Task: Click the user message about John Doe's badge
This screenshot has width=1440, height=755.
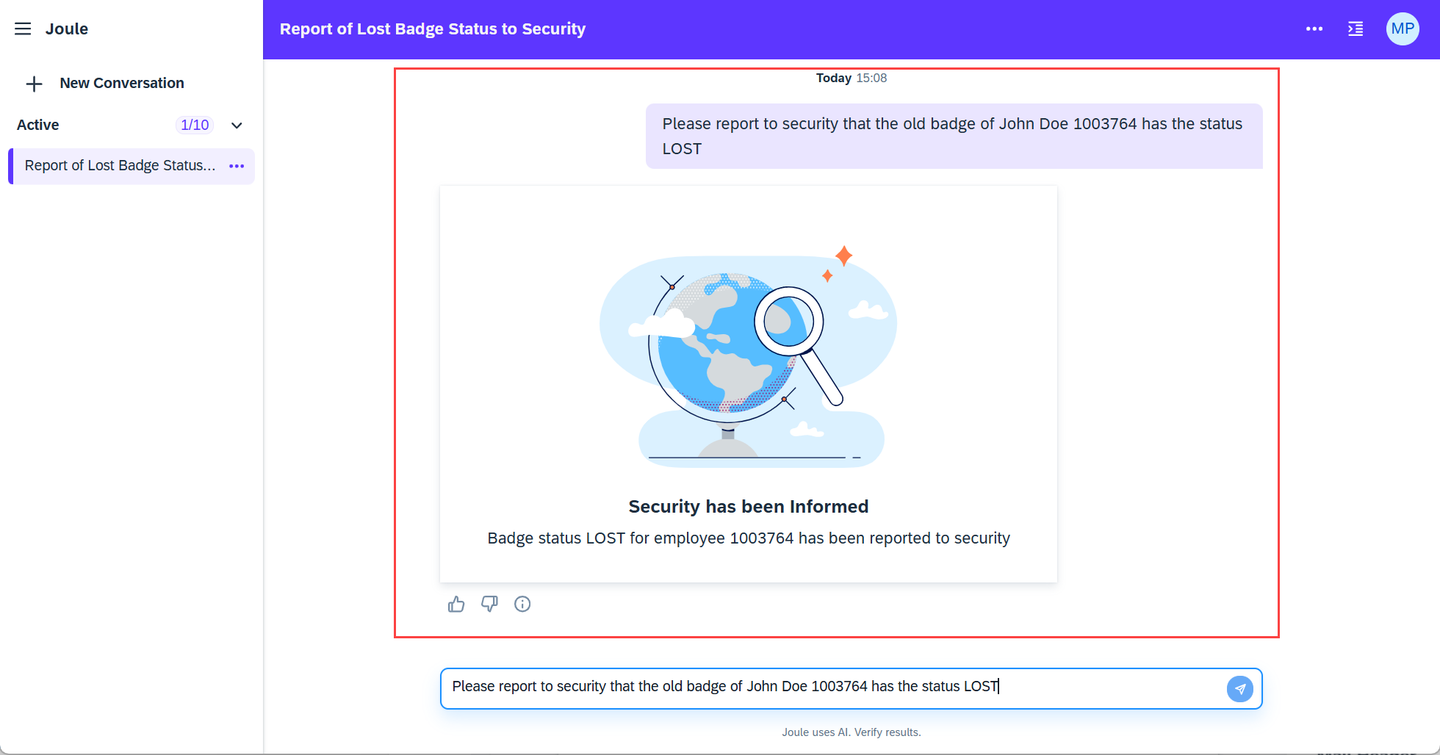Action: [953, 136]
